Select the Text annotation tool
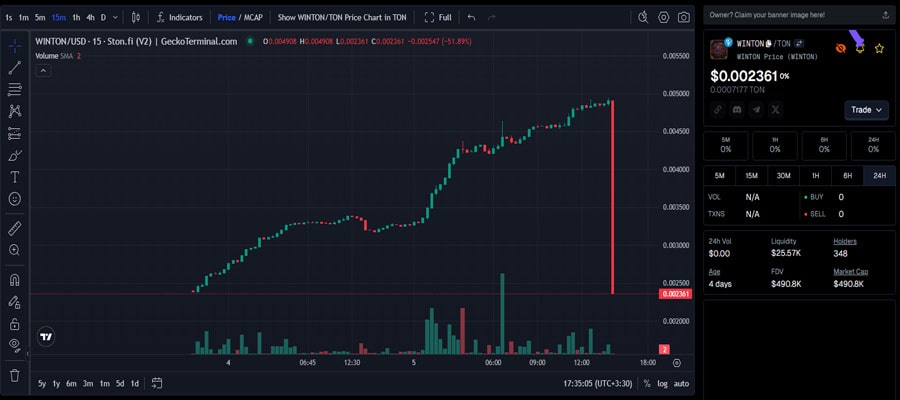 tap(15, 177)
